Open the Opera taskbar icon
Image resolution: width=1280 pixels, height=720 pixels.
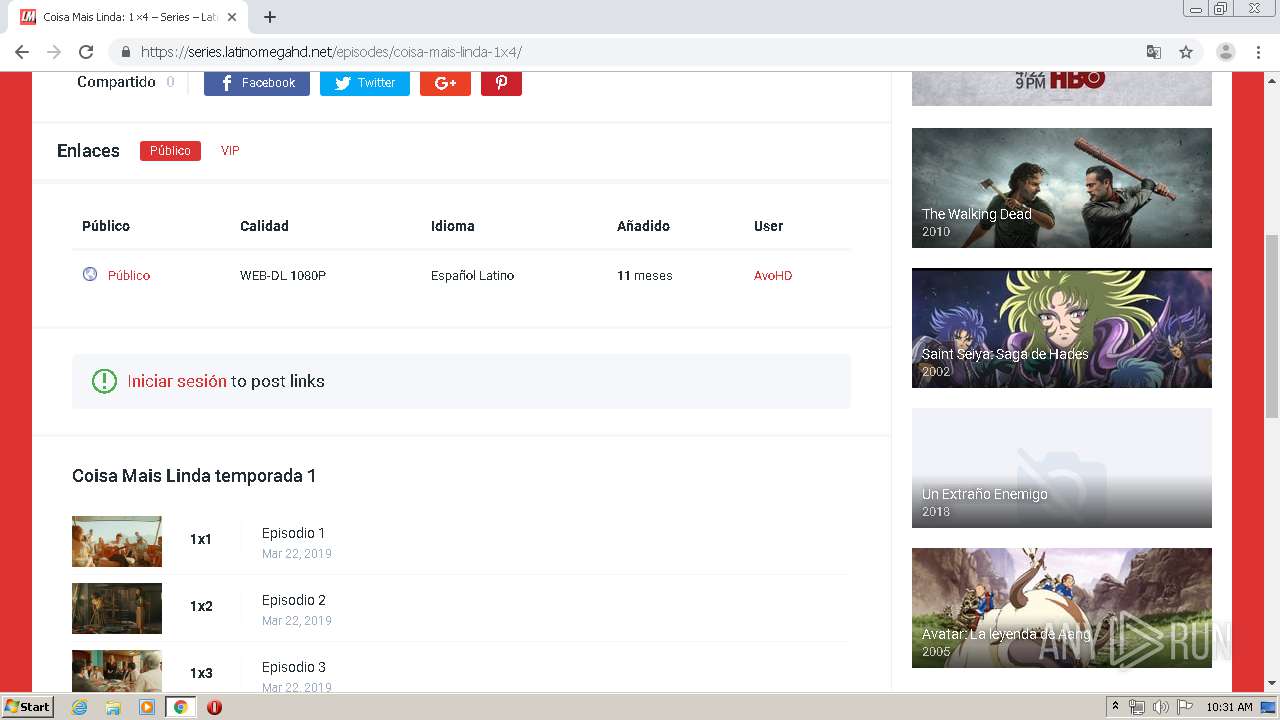click(214, 707)
